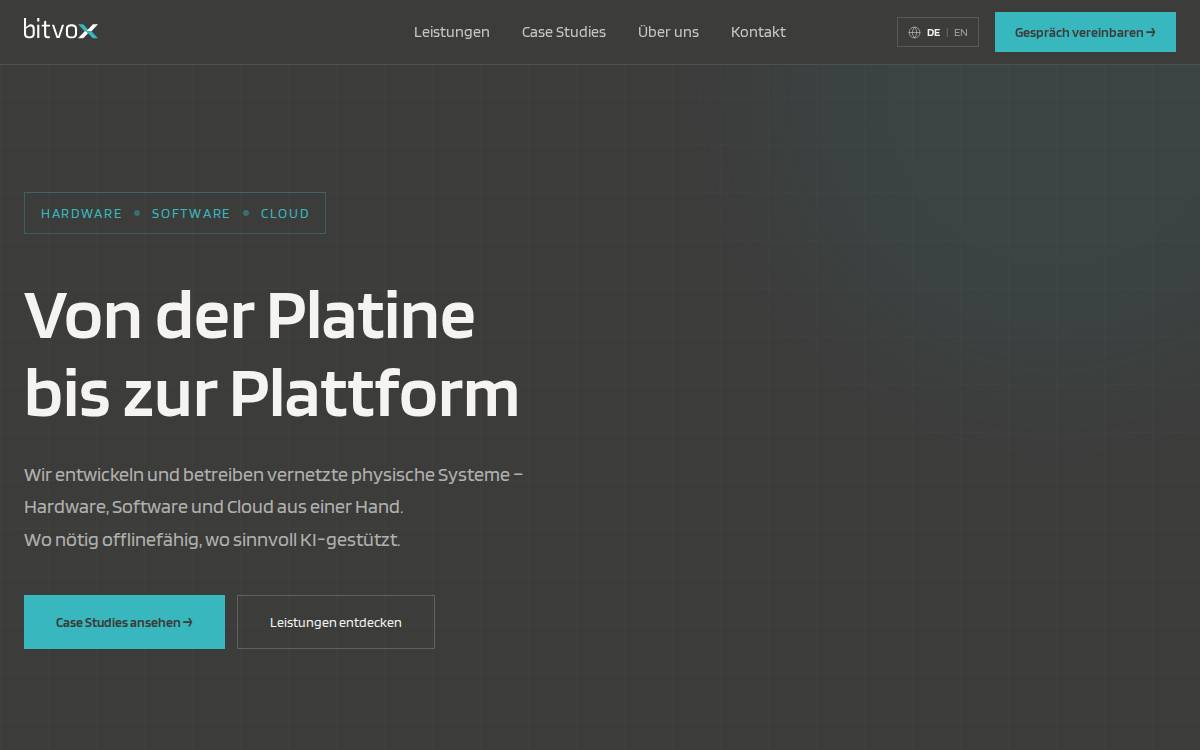Click the CLOUD tag text
This screenshot has height=750, width=1200.
pos(285,213)
